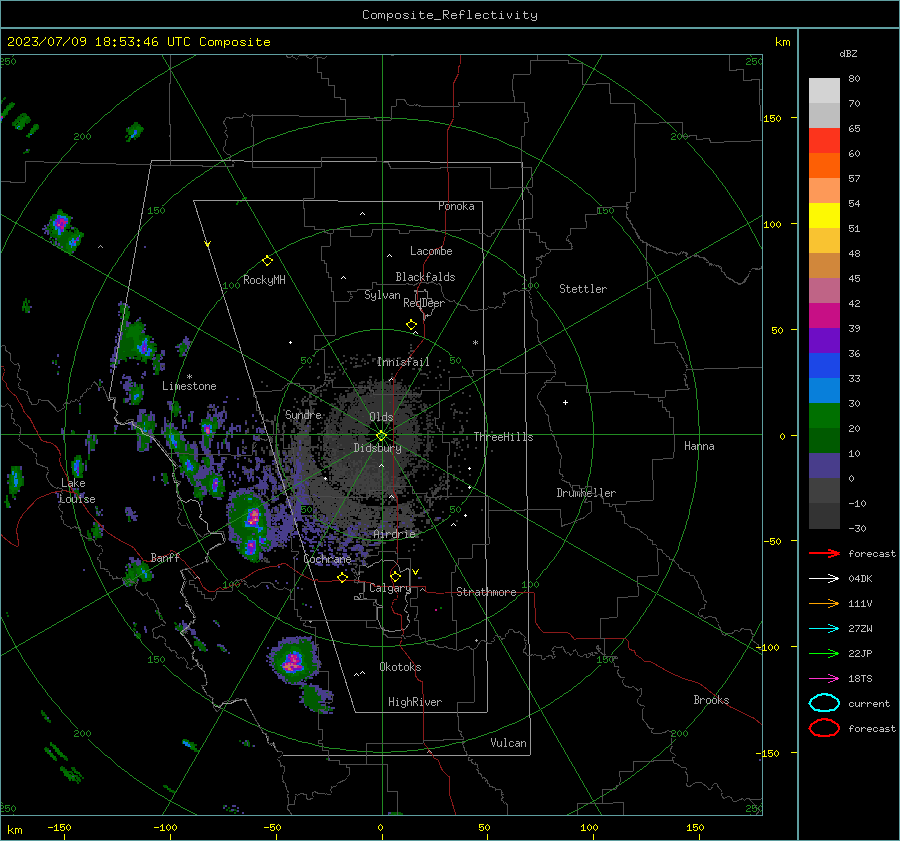Image resolution: width=900 pixels, height=841 pixels.
Task: Click the Limestone label
Action: tap(189, 386)
